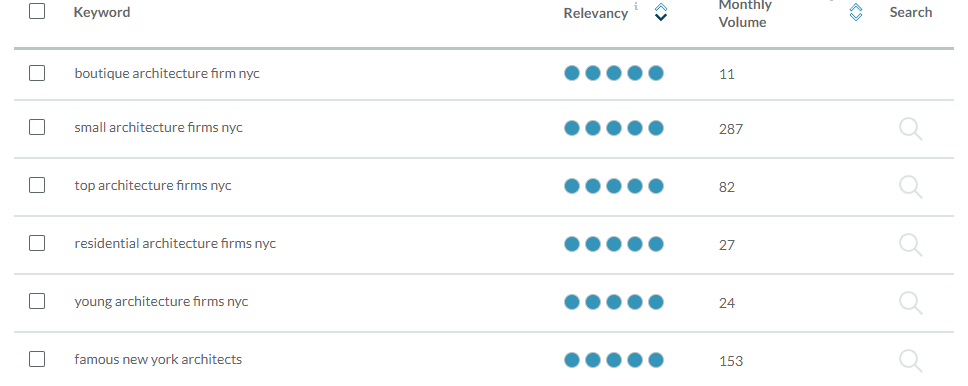
Task: Check small architecture firms nyc row
Action: tap(37, 127)
